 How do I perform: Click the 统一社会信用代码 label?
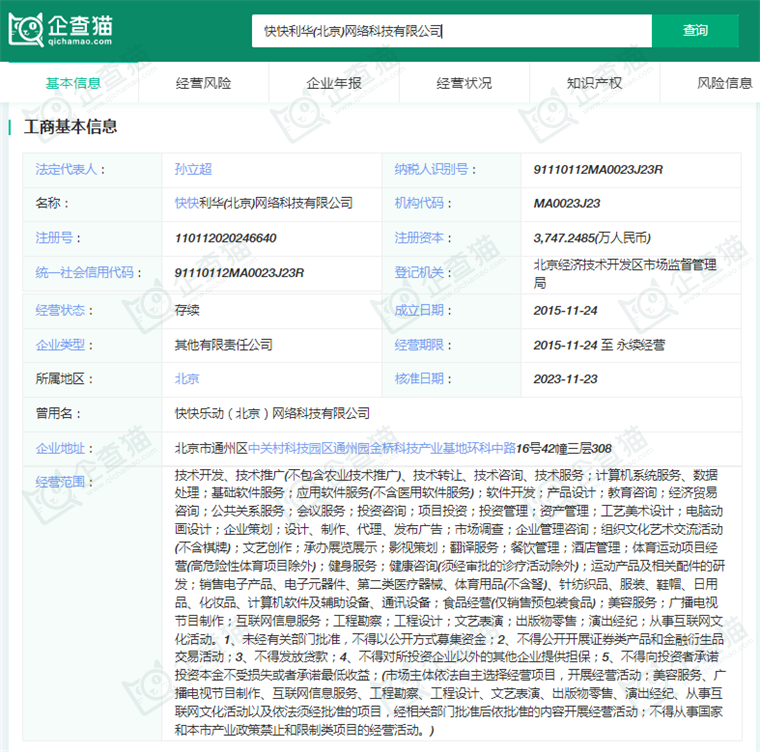[85, 272]
